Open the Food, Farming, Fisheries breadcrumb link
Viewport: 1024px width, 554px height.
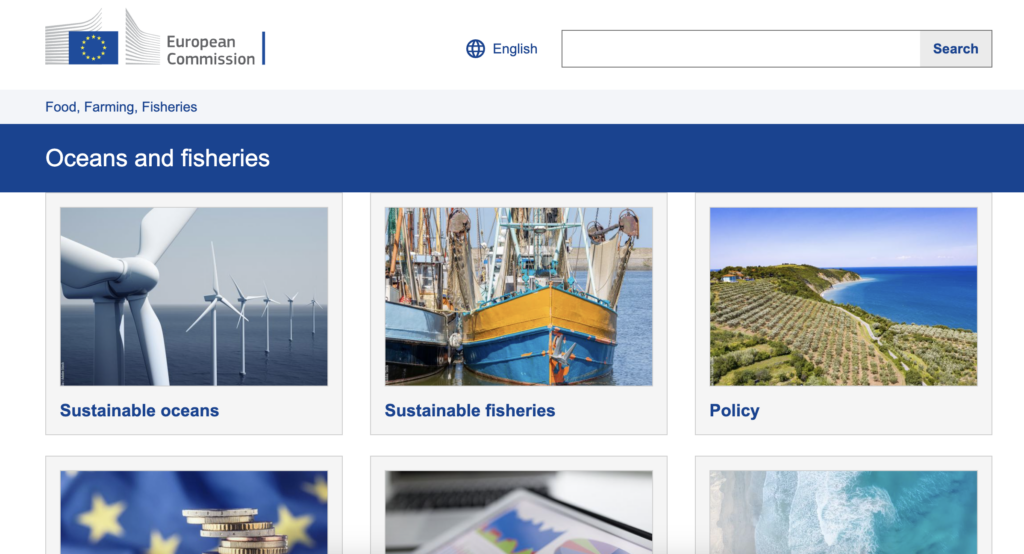coord(121,107)
